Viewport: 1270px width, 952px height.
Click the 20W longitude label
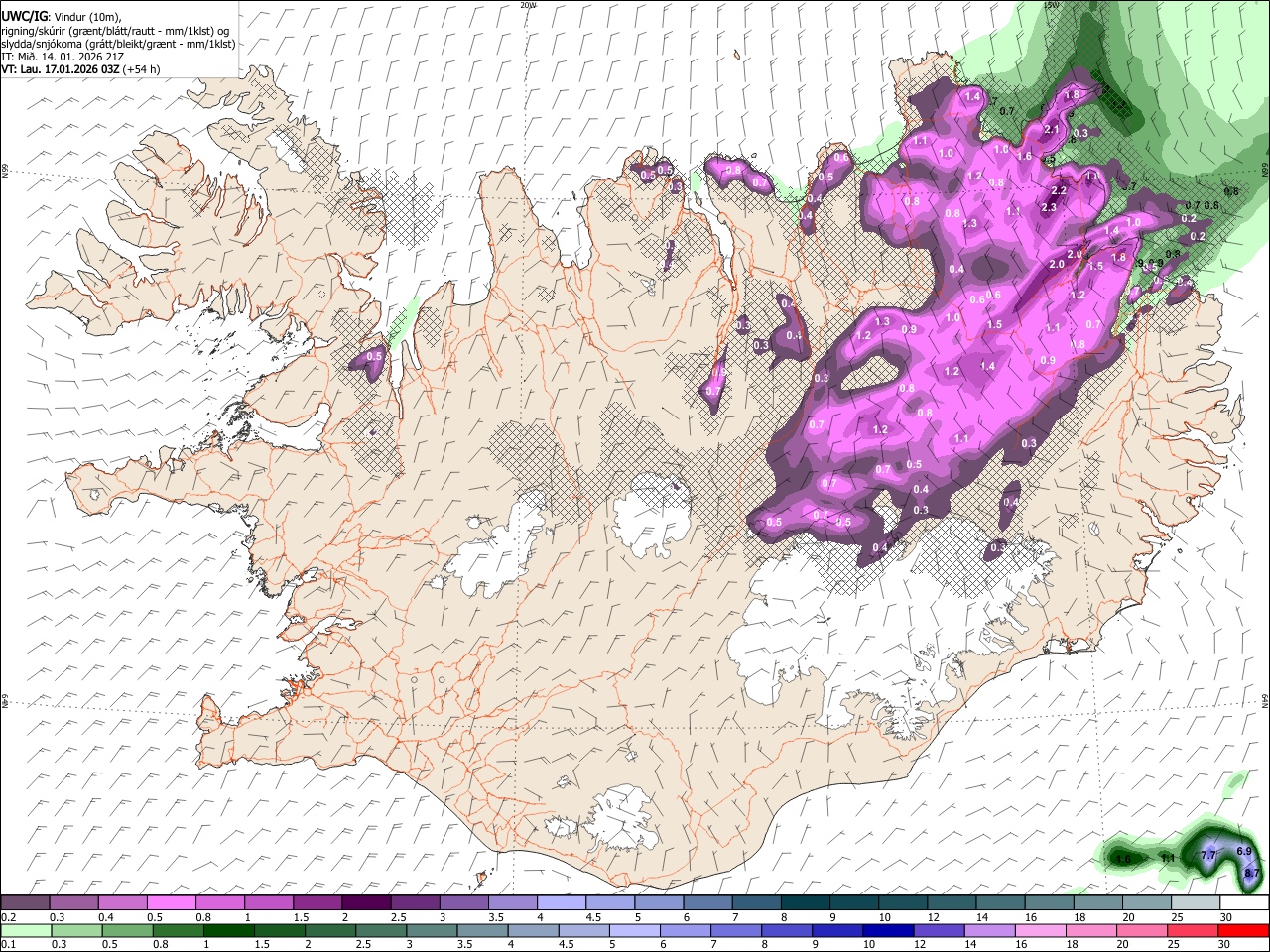(x=528, y=5)
